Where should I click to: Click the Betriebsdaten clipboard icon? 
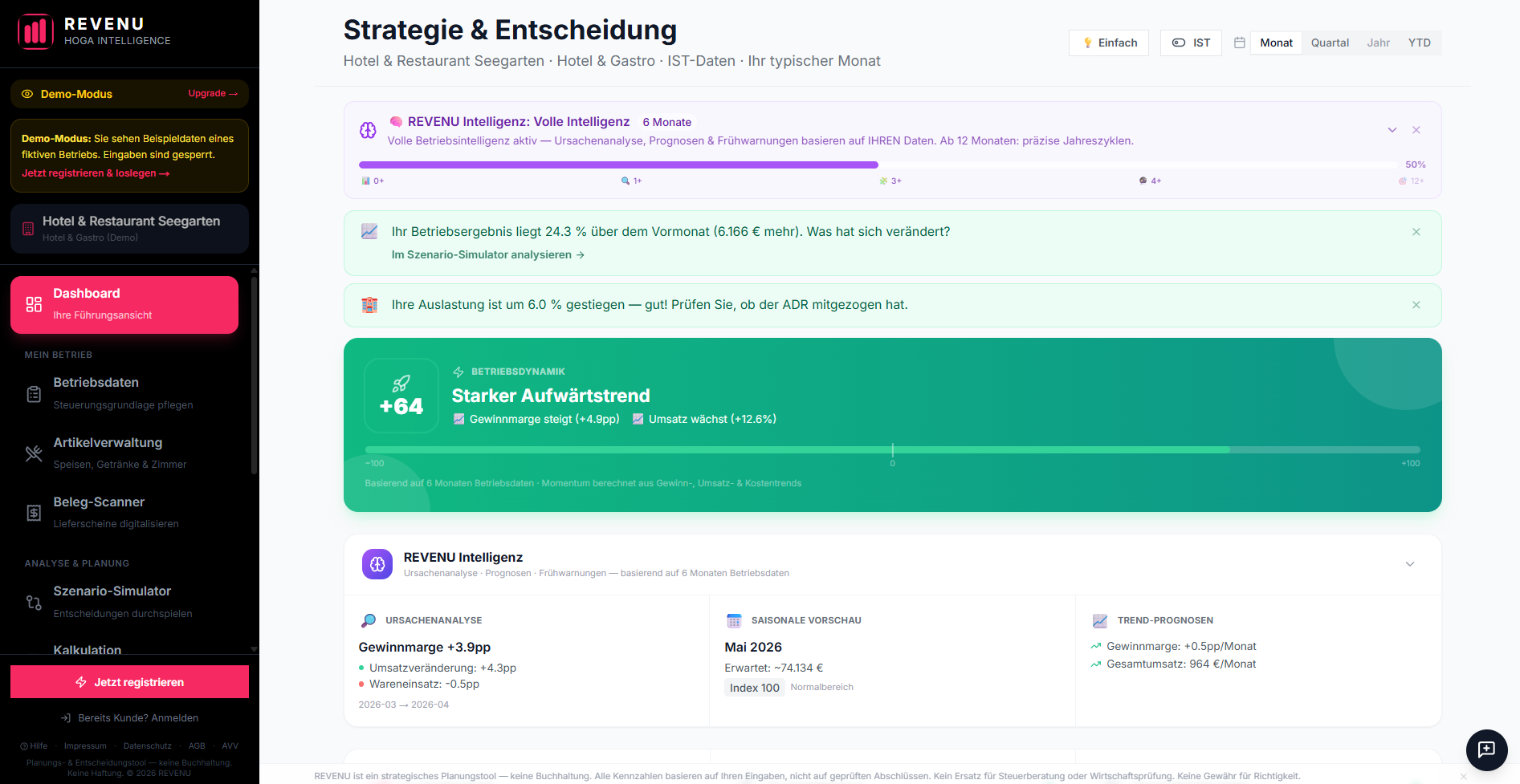[x=34, y=394]
